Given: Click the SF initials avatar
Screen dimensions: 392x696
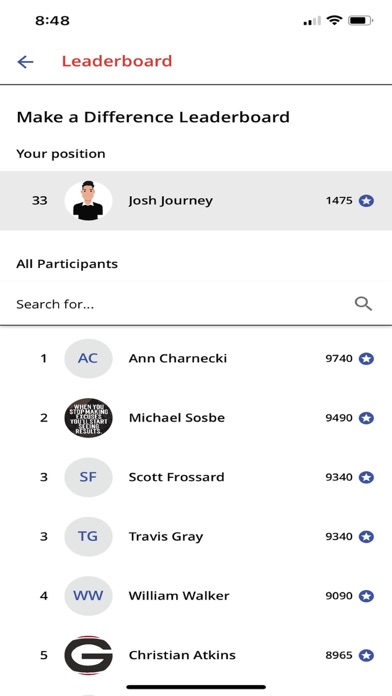Looking at the screenshot, I should pos(88,477).
